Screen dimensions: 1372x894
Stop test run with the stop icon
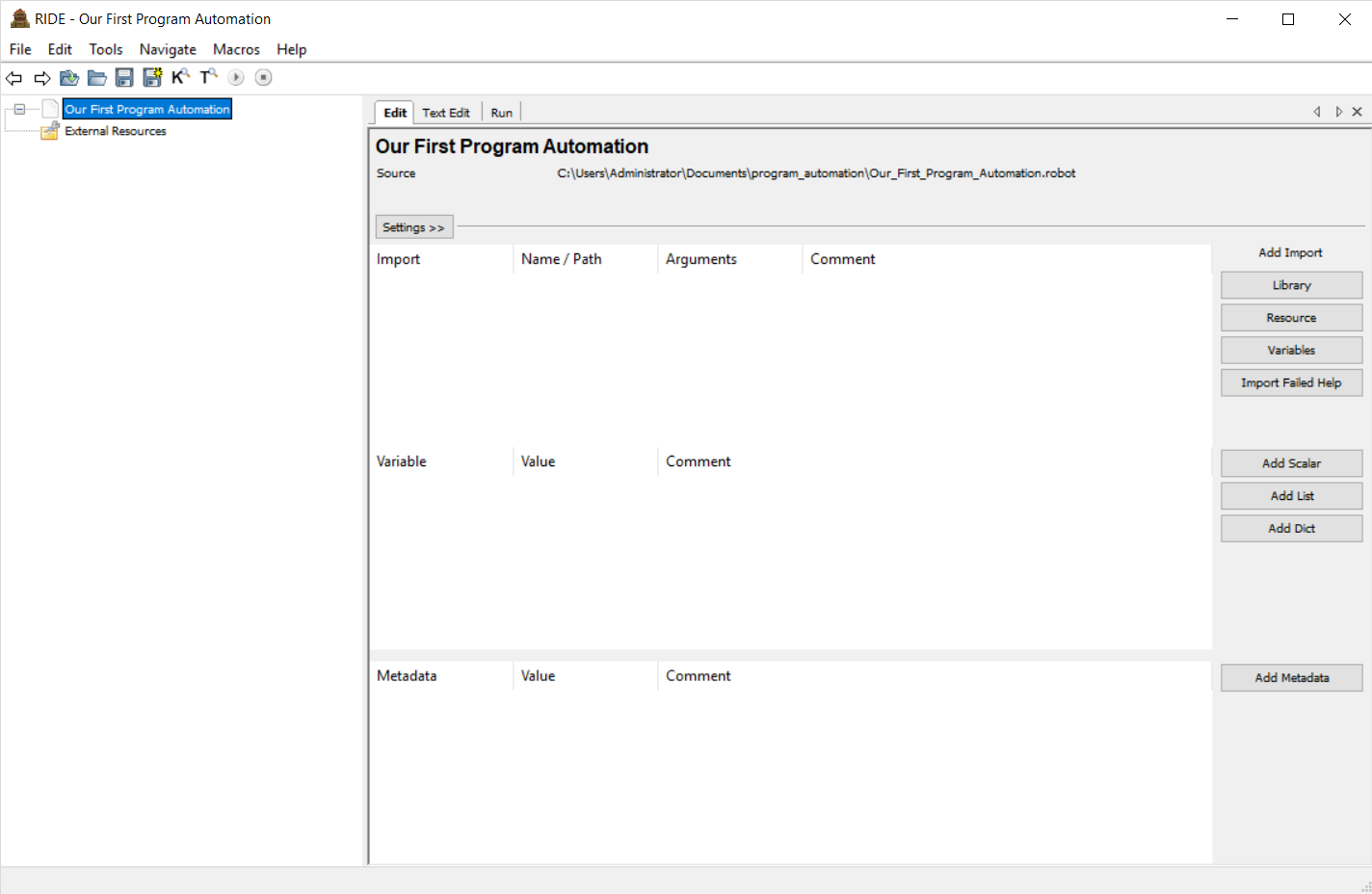pyautogui.click(x=263, y=77)
